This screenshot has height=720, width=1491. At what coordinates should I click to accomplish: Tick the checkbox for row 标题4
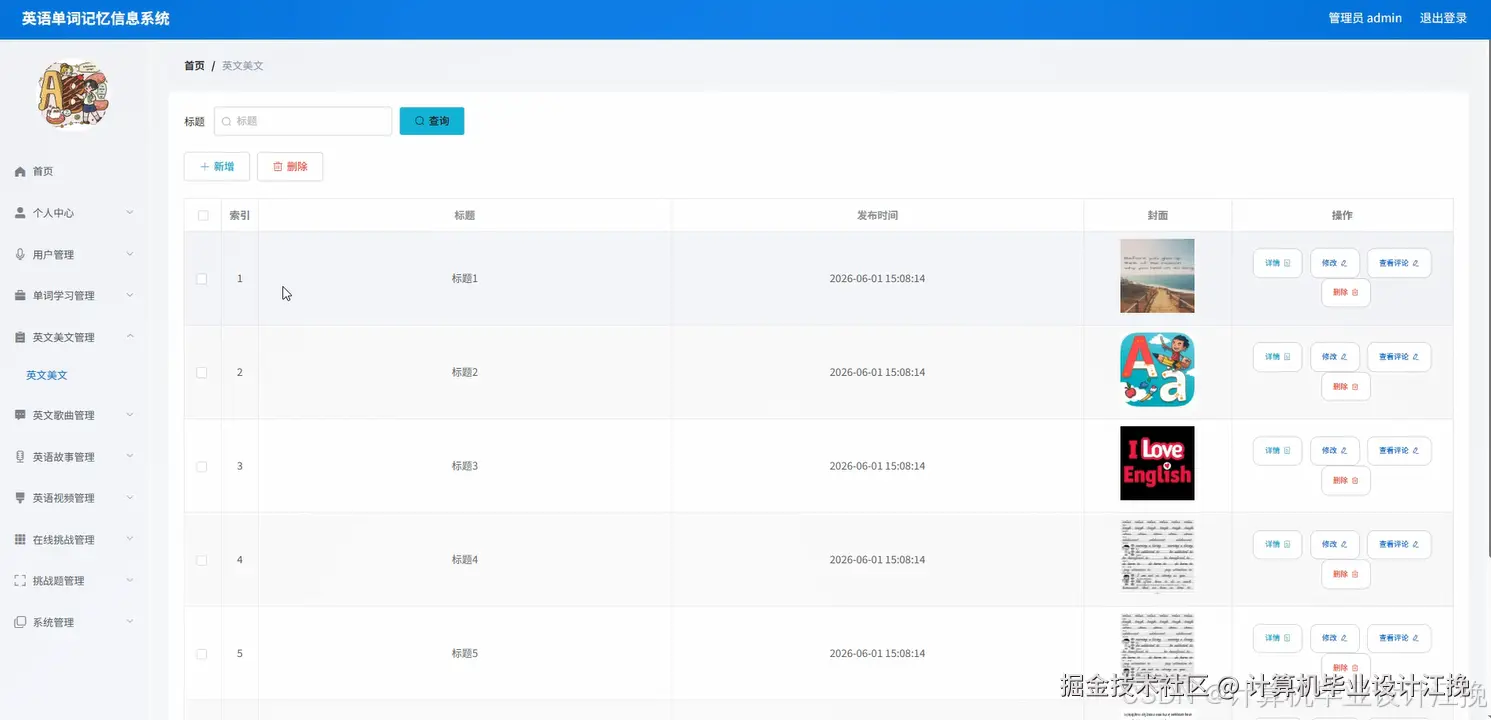click(202, 560)
